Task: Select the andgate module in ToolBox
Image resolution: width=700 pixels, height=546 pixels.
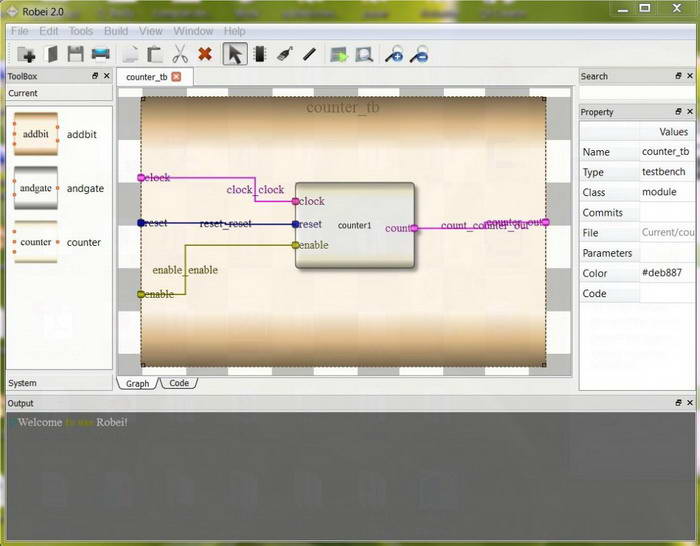Action: pyautogui.click(x=36, y=188)
